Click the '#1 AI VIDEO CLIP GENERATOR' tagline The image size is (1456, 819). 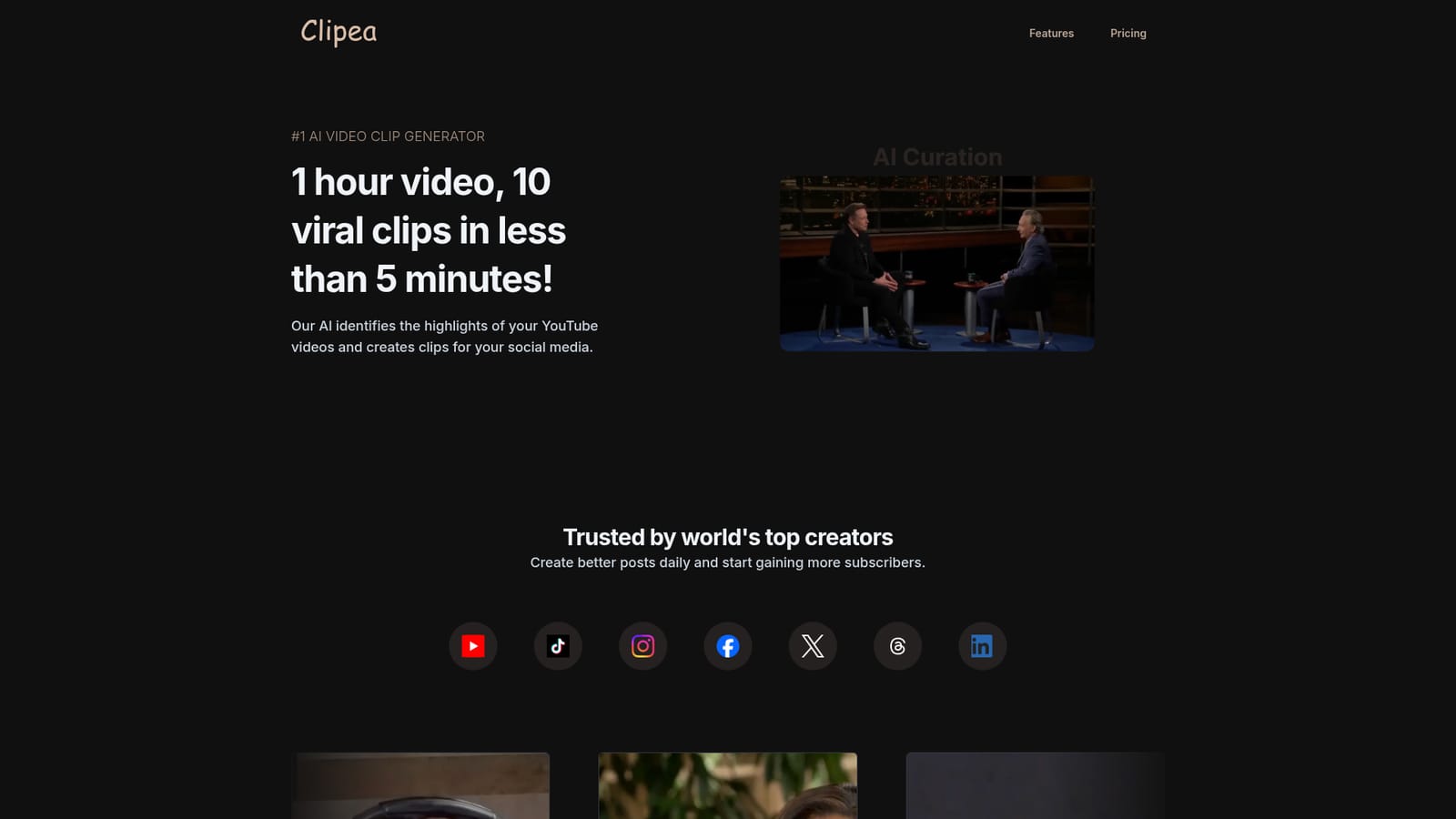388,136
